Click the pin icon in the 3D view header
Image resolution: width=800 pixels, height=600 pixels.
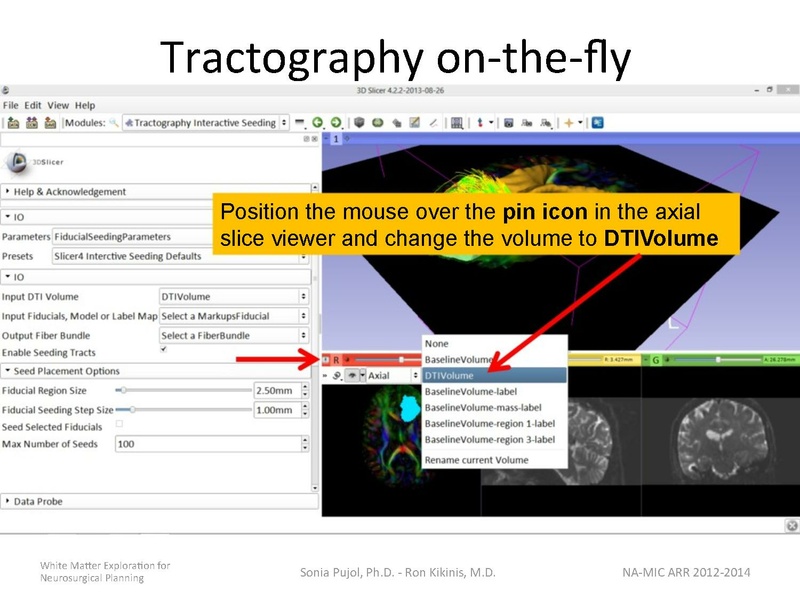[327, 138]
